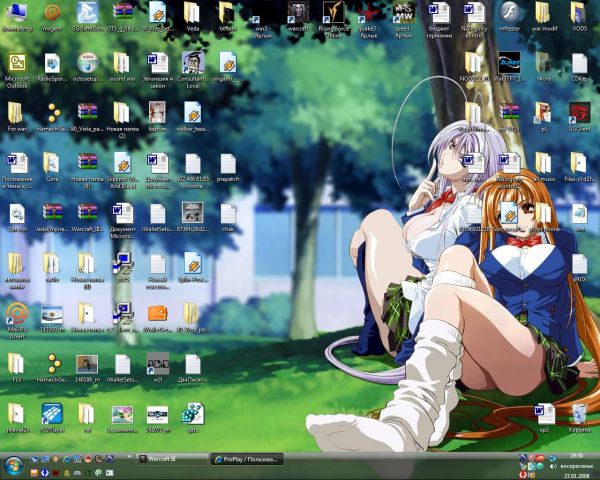Open the volume control in the tray
The width and height of the screenshot is (600, 480).
[x=553, y=467]
